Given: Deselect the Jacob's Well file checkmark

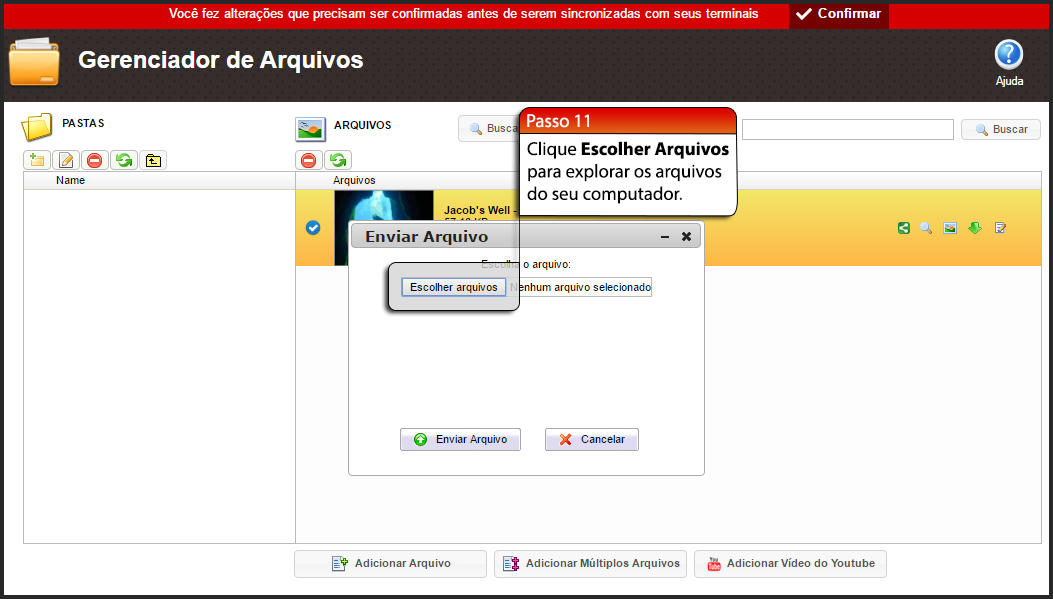Looking at the screenshot, I should tap(313, 228).
